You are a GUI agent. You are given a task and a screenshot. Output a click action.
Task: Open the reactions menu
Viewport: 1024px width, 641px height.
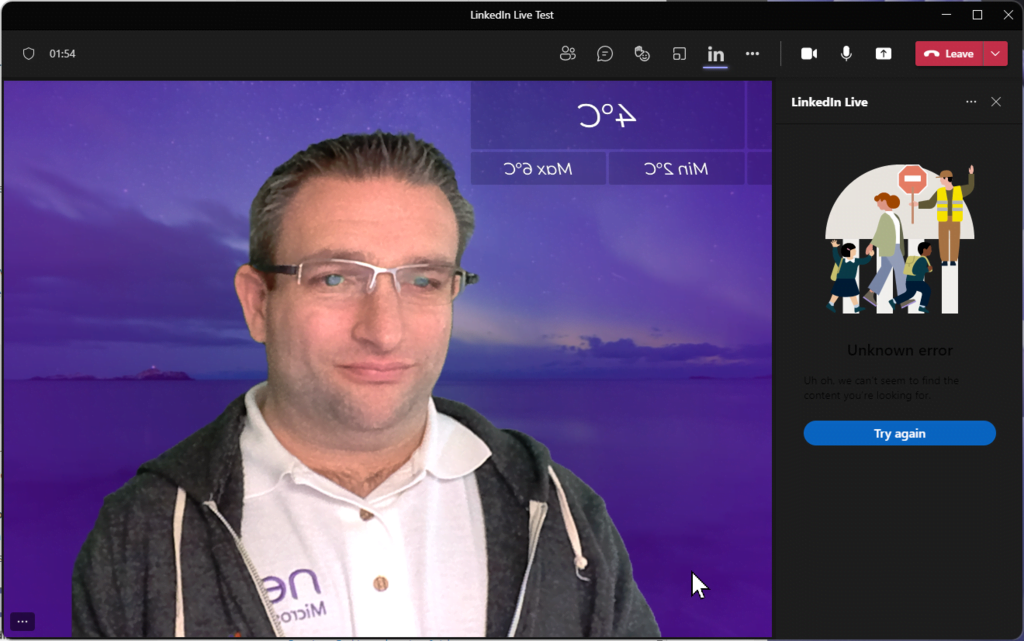tap(642, 54)
